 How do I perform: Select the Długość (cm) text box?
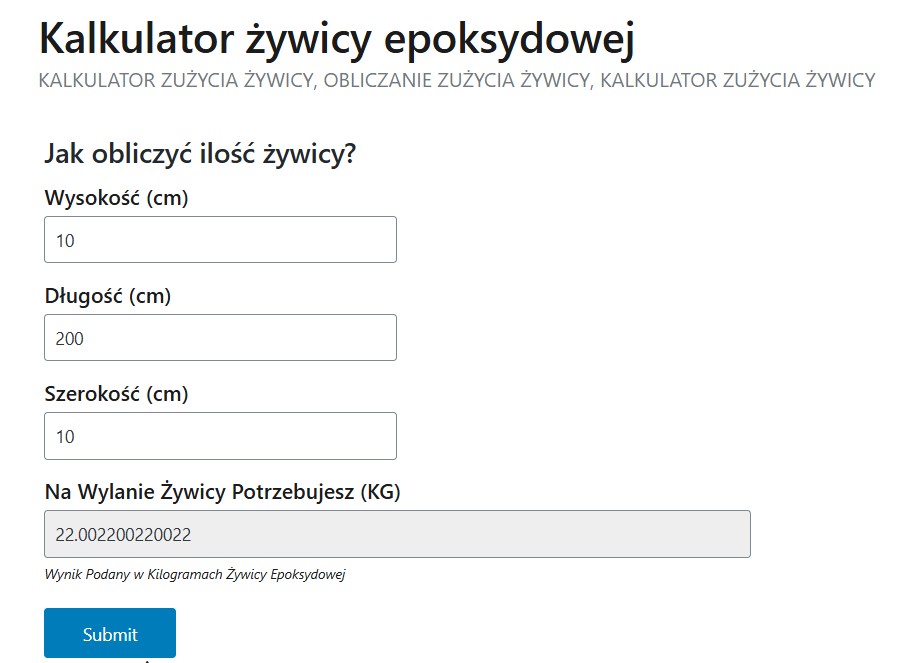point(220,337)
